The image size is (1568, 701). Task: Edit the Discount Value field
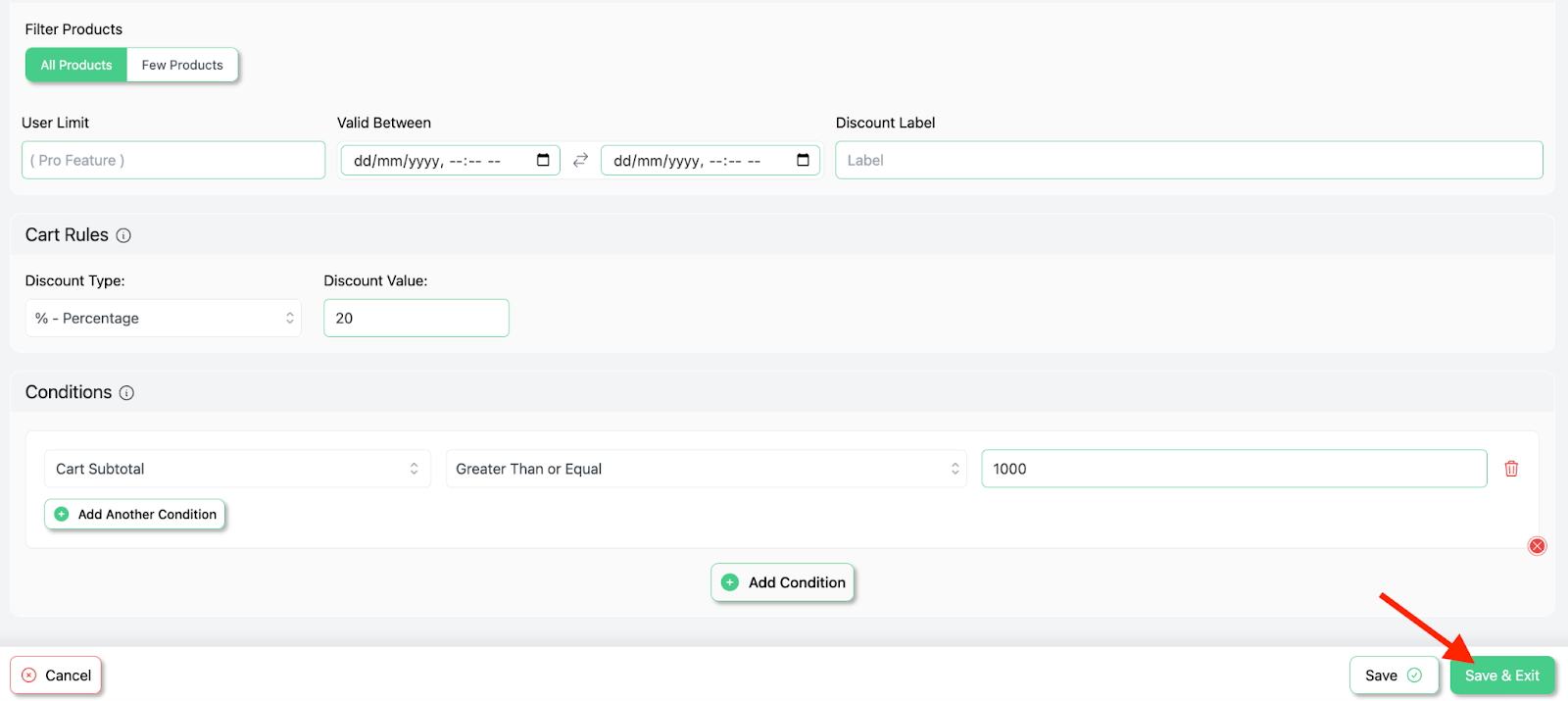[x=416, y=318]
